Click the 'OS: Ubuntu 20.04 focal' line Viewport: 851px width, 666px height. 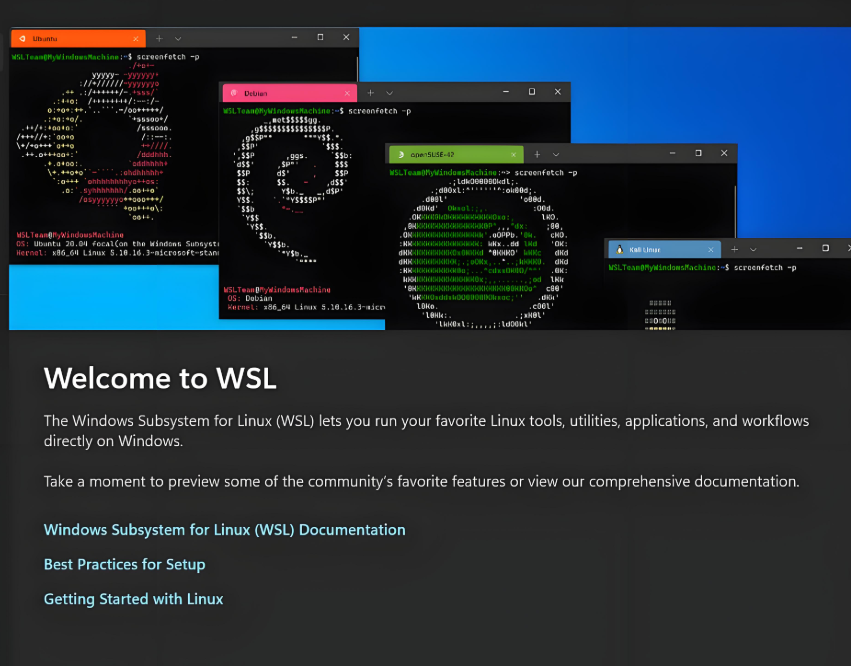(x=117, y=244)
